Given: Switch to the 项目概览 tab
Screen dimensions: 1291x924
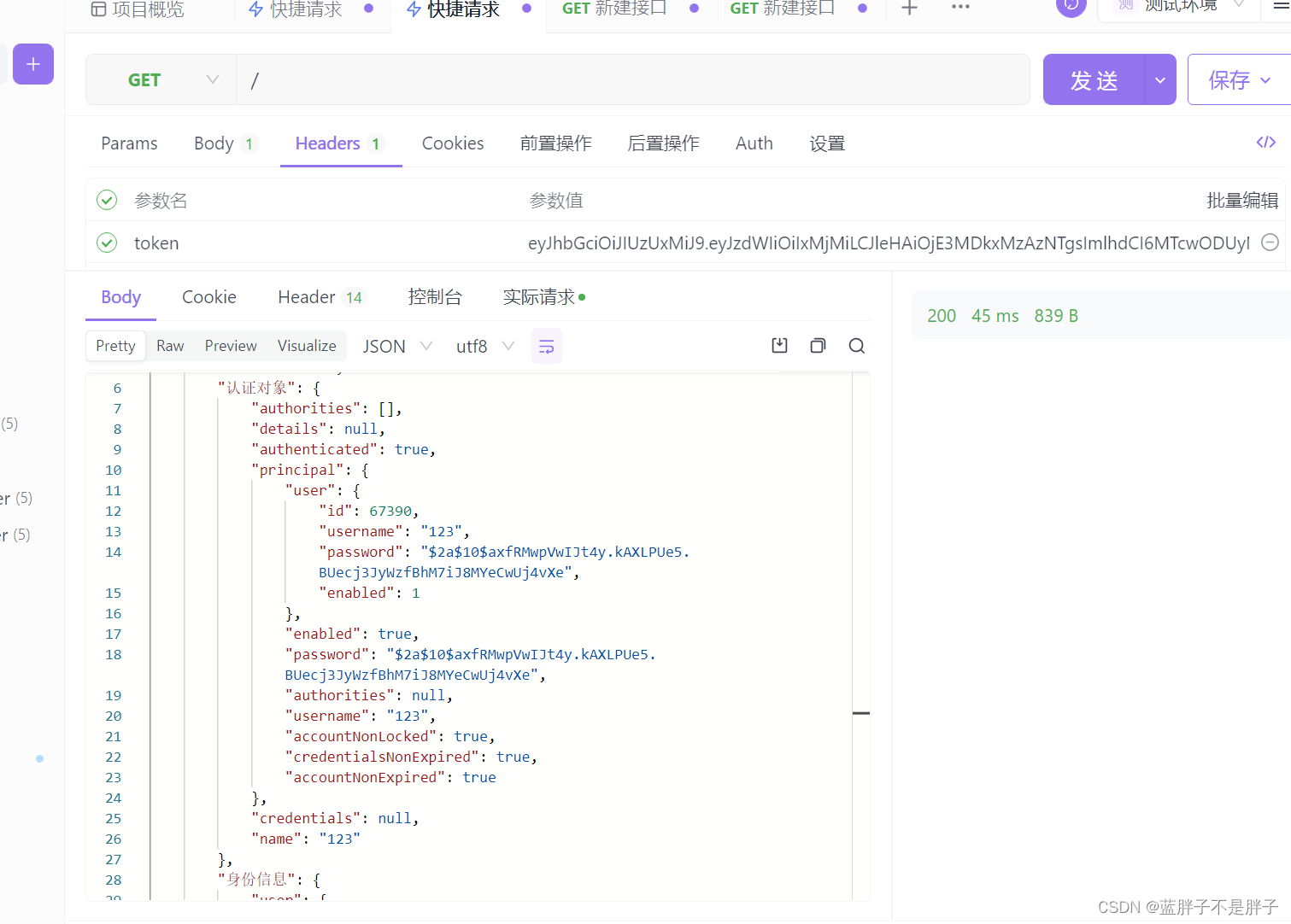Looking at the screenshot, I should pyautogui.click(x=138, y=9).
